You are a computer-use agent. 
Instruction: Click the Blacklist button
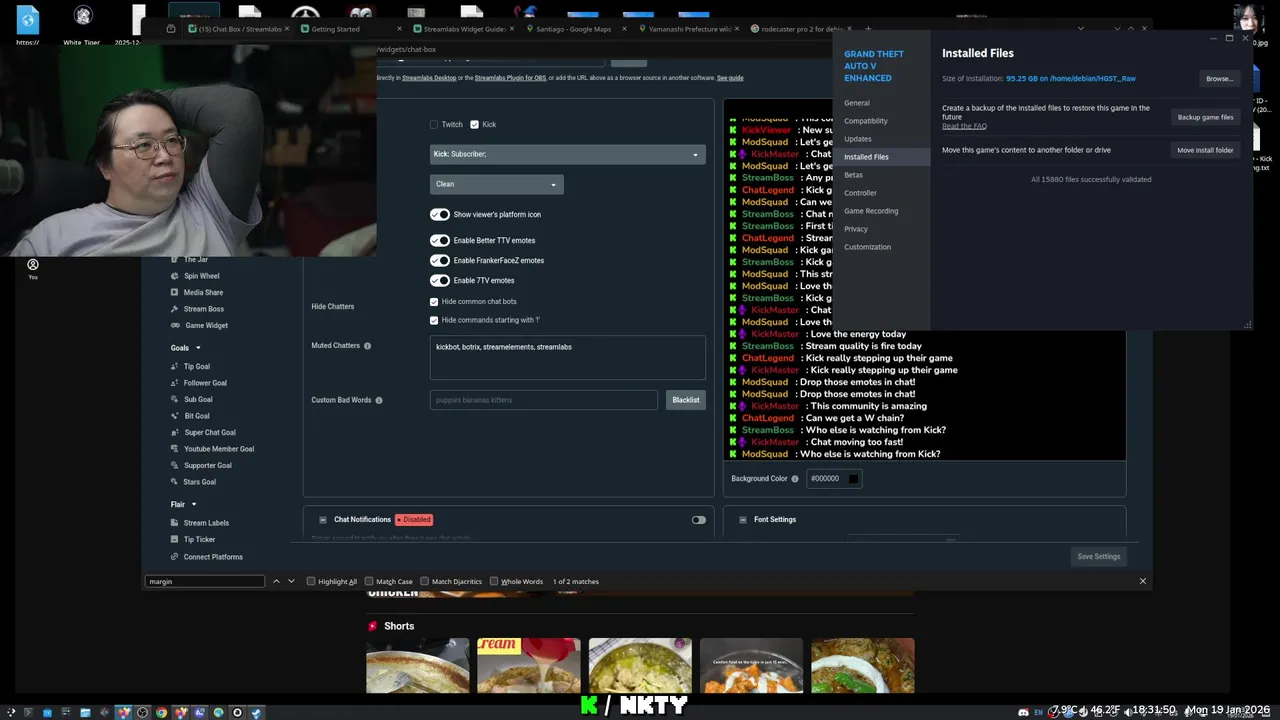pyautogui.click(x=686, y=400)
